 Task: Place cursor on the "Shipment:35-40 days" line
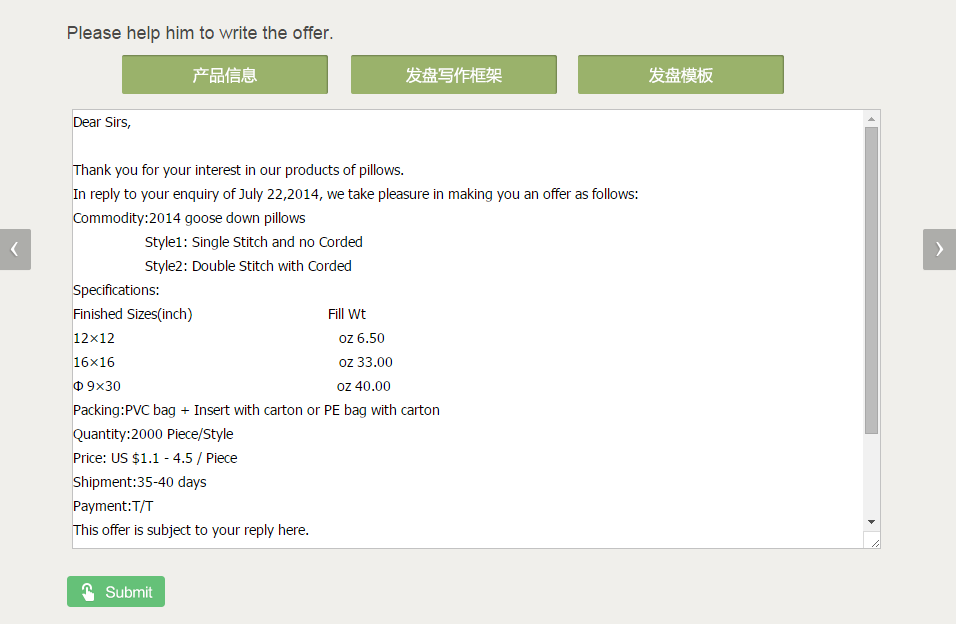pyautogui.click(x=140, y=482)
